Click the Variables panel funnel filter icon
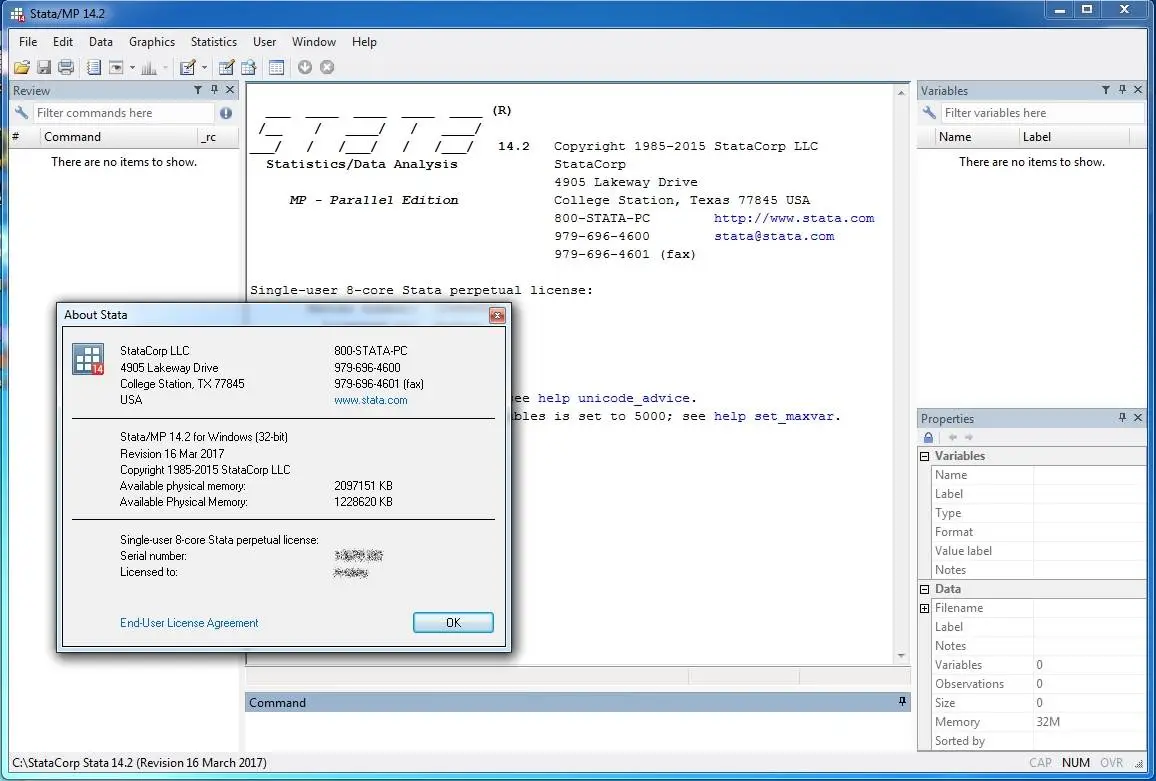The height and width of the screenshot is (781, 1156). (x=1106, y=90)
